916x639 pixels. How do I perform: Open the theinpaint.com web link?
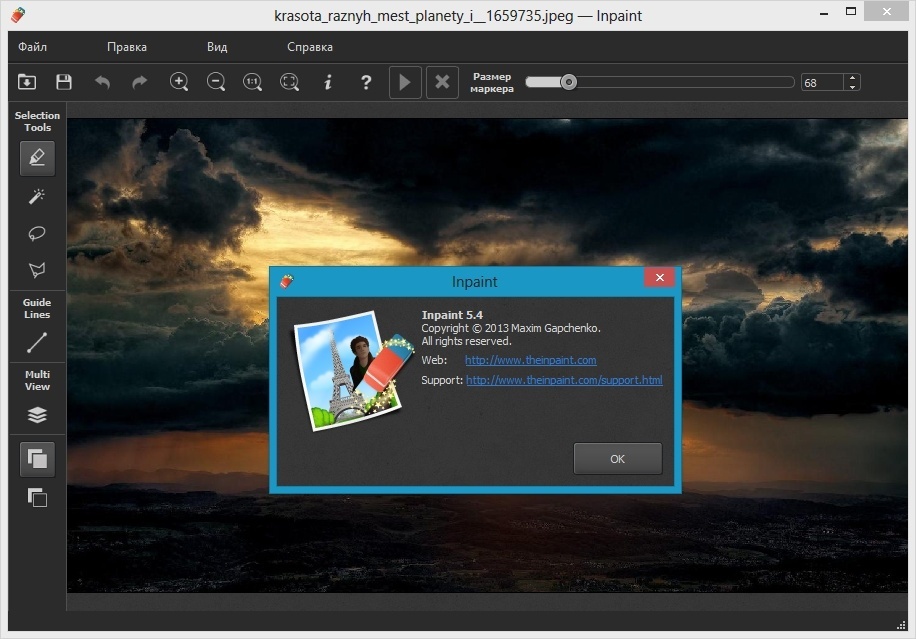[530, 360]
